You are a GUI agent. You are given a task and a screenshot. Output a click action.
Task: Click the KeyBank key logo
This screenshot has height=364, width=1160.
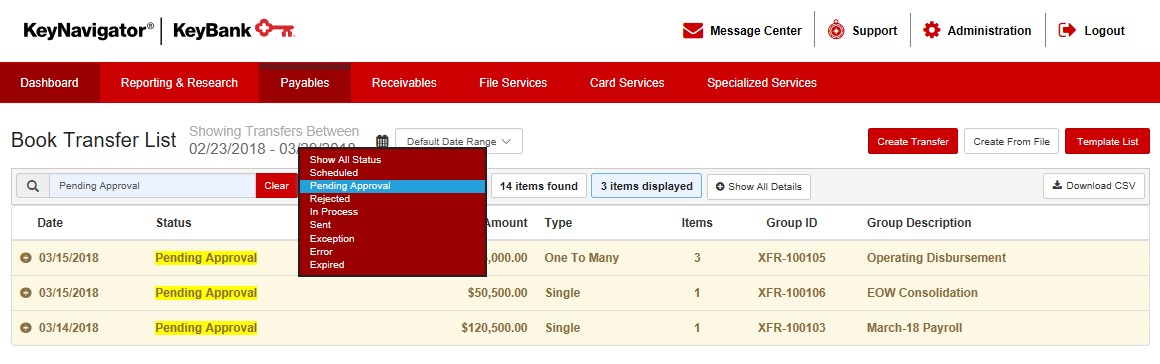(x=274, y=30)
